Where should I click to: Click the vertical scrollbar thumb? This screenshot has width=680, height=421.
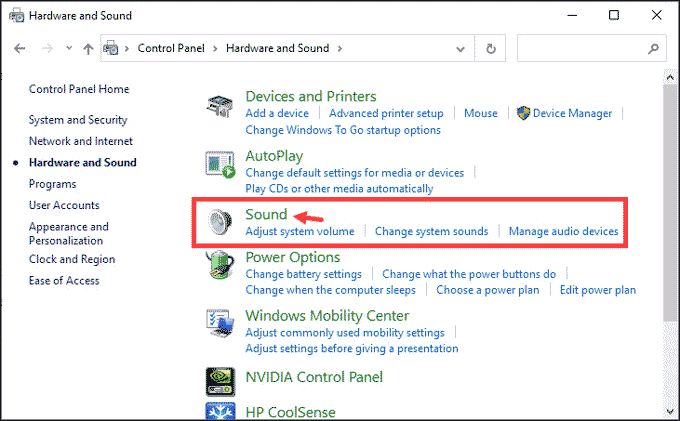670,204
